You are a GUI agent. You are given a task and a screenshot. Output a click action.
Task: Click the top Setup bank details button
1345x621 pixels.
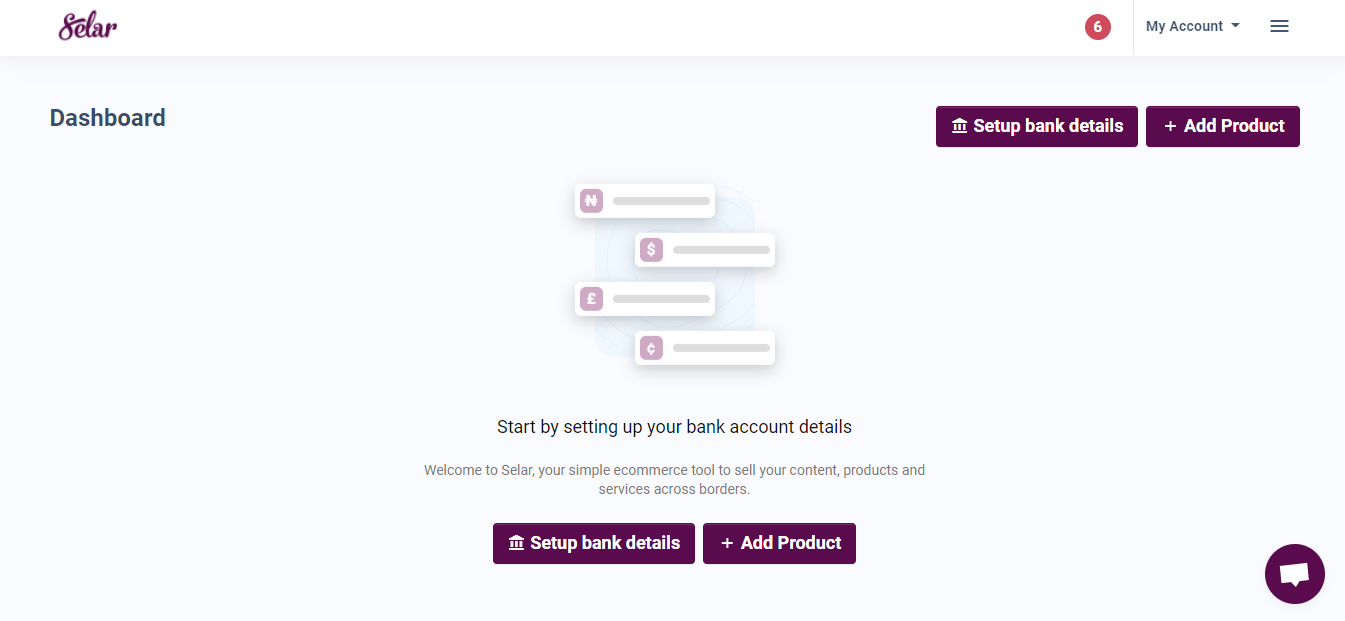pos(1037,126)
